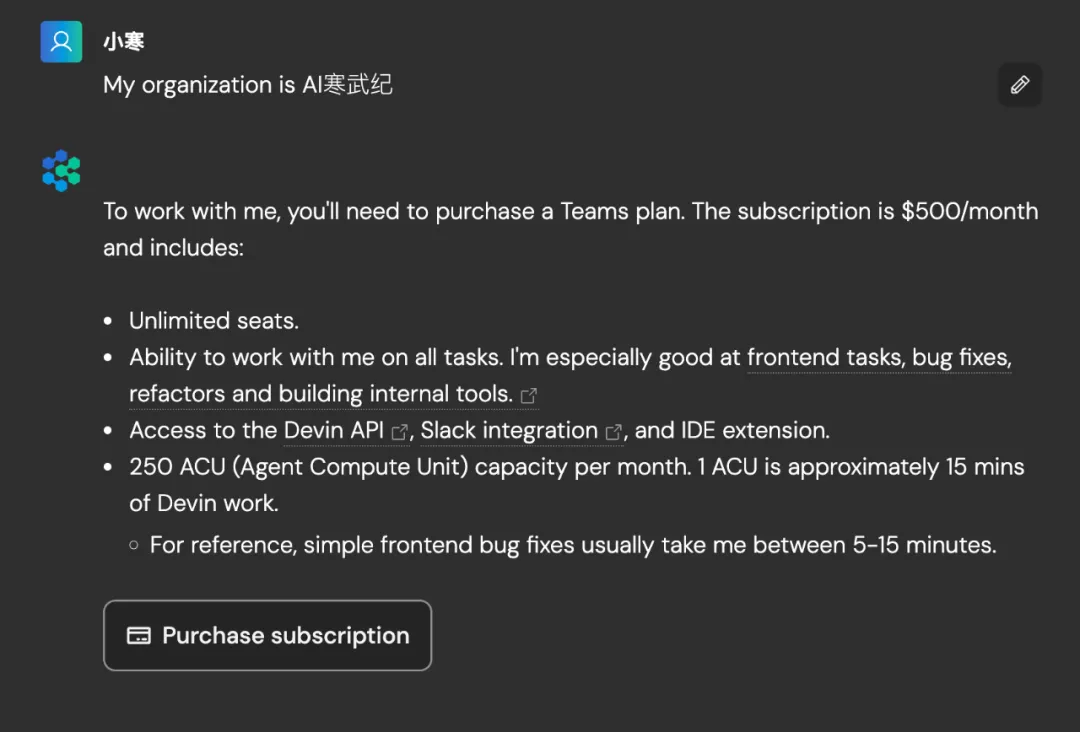Click external link icon beside Slack integration

pyautogui.click(x=614, y=432)
